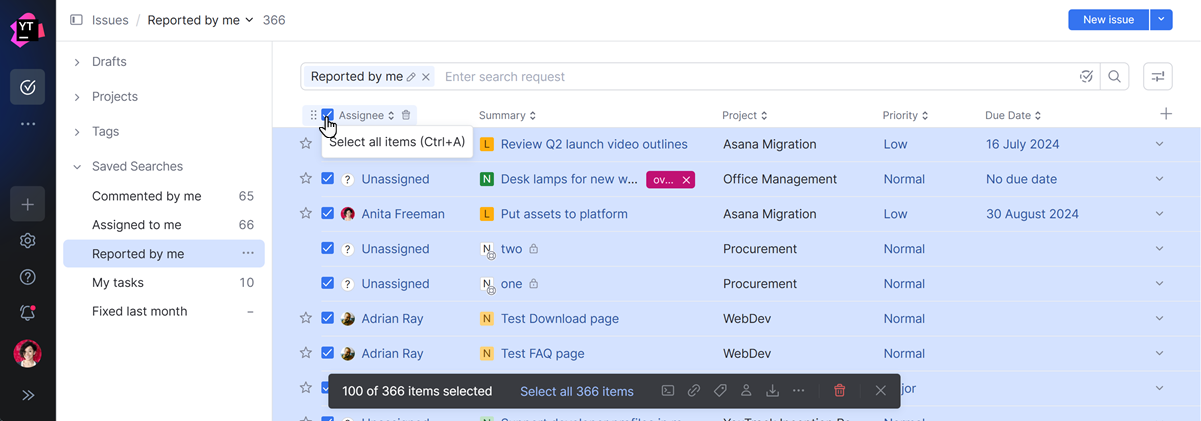Toggle the select all items checkbox

coord(327,115)
